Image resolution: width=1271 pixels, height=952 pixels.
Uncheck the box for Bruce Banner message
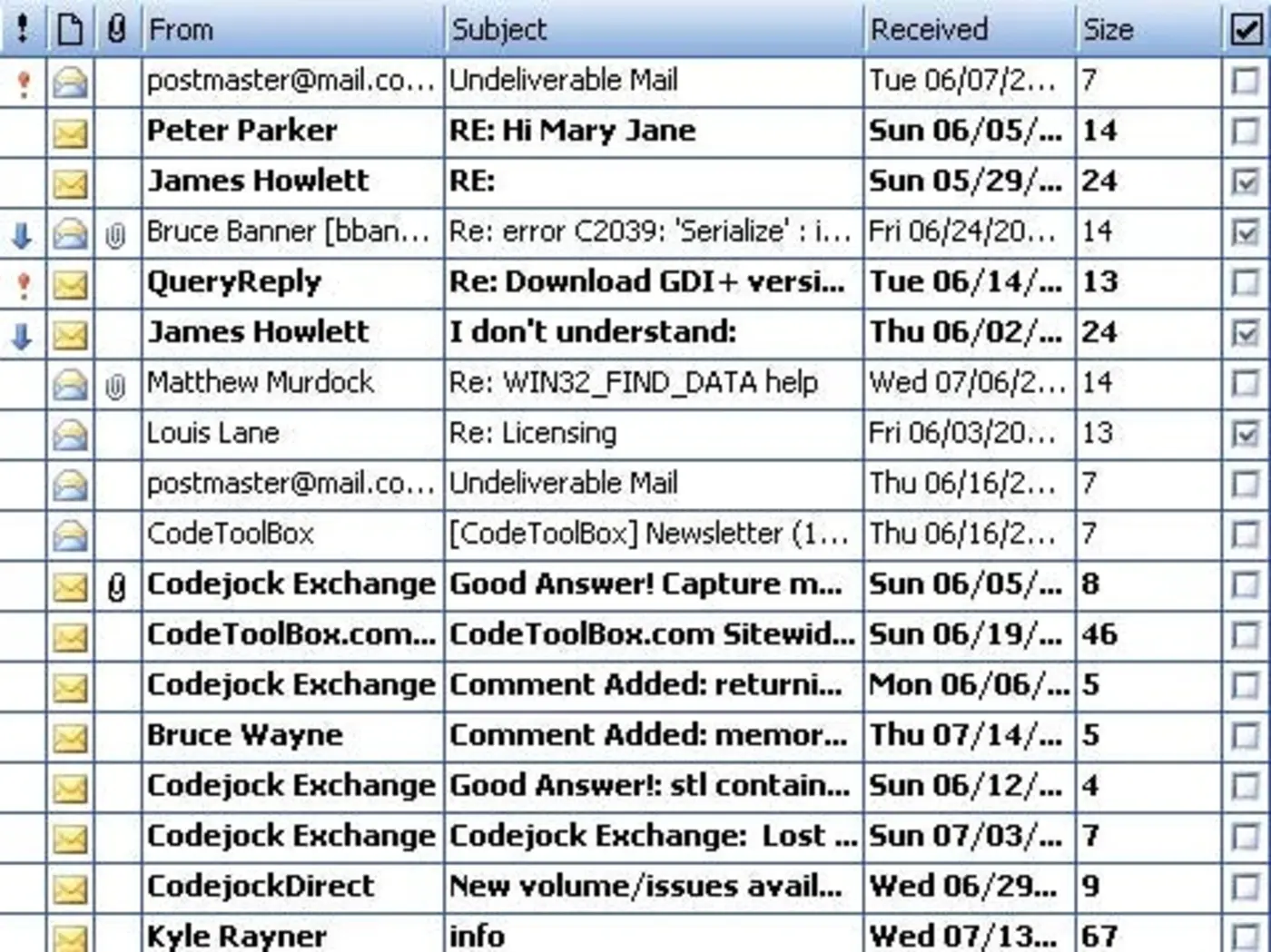click(1246, 233)
